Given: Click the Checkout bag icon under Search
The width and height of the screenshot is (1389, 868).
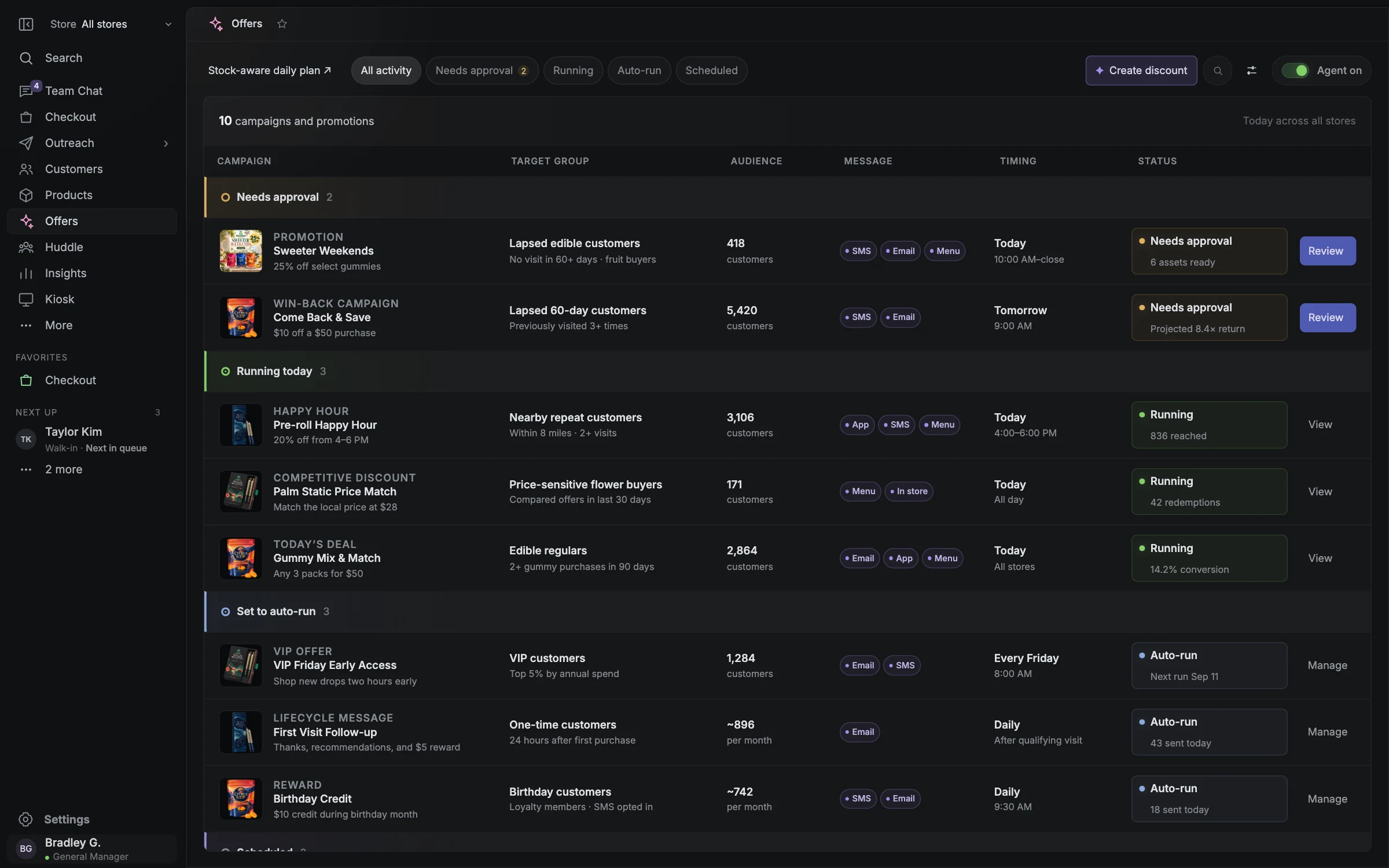Looking at the screenshot, I should (26, 117).
